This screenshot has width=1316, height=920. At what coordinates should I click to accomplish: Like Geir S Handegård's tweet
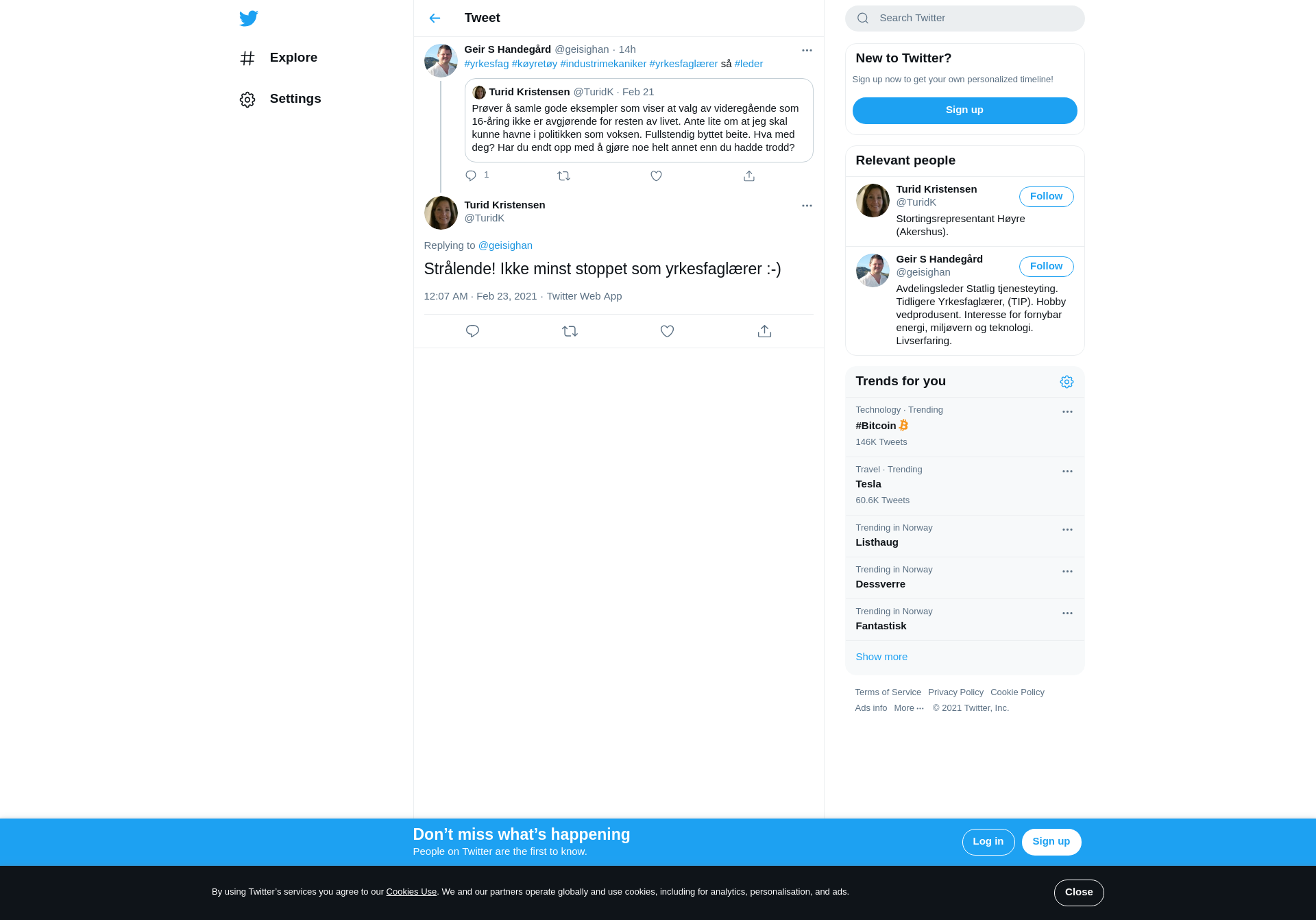click(x=656, y=176)
